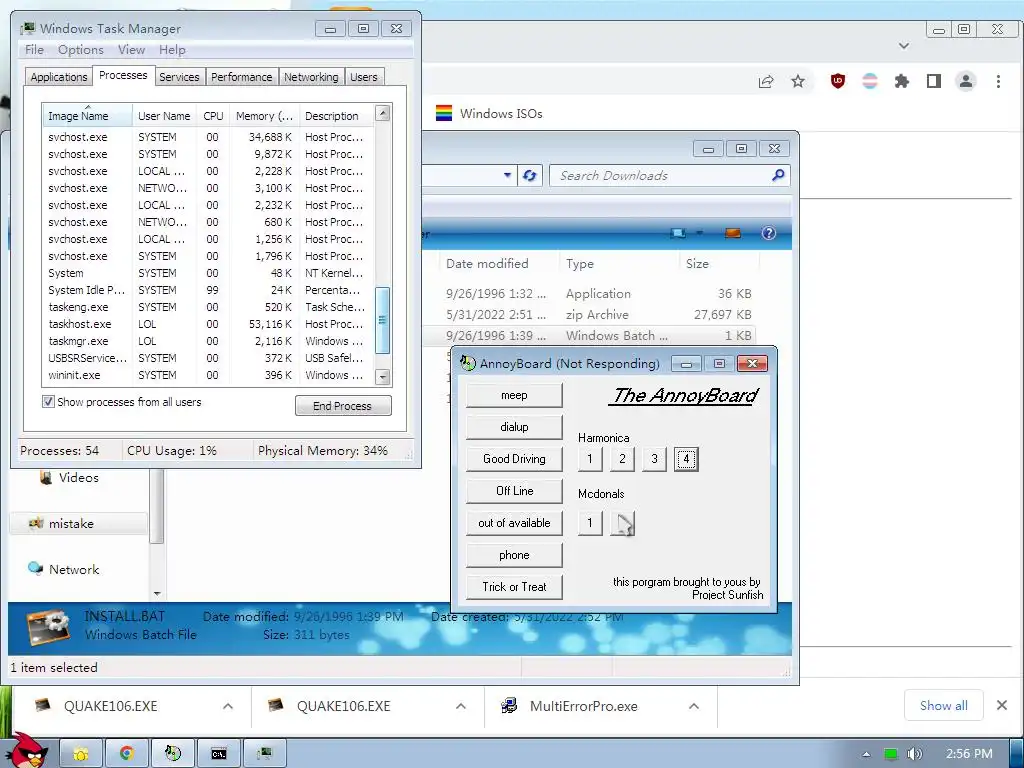Switch to Task Manager taskbar icon
Viewport: 1024px width, 768px height.
coord(264,754)
